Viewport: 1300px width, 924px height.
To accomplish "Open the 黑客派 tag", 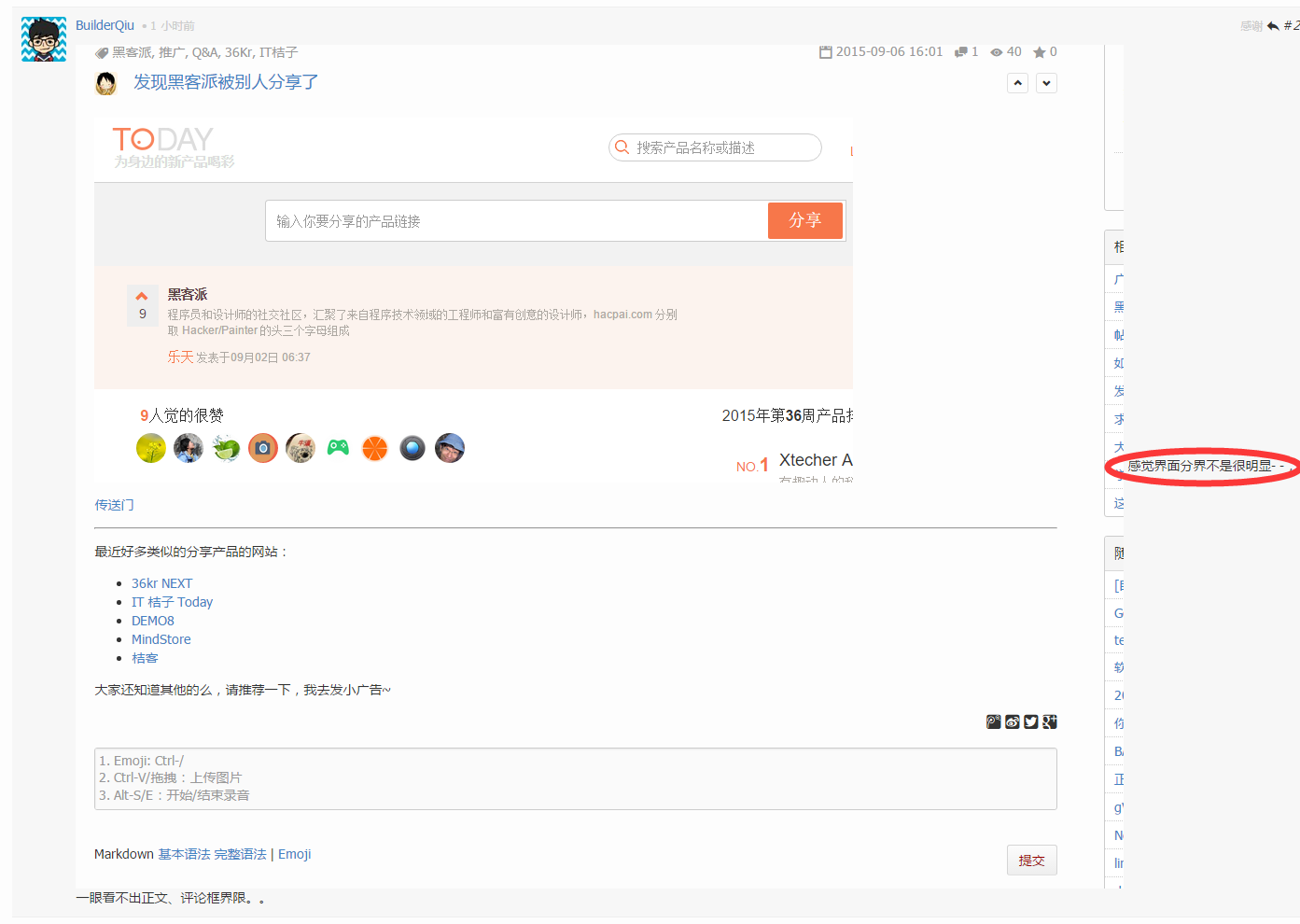I will (x=132, y=52).
